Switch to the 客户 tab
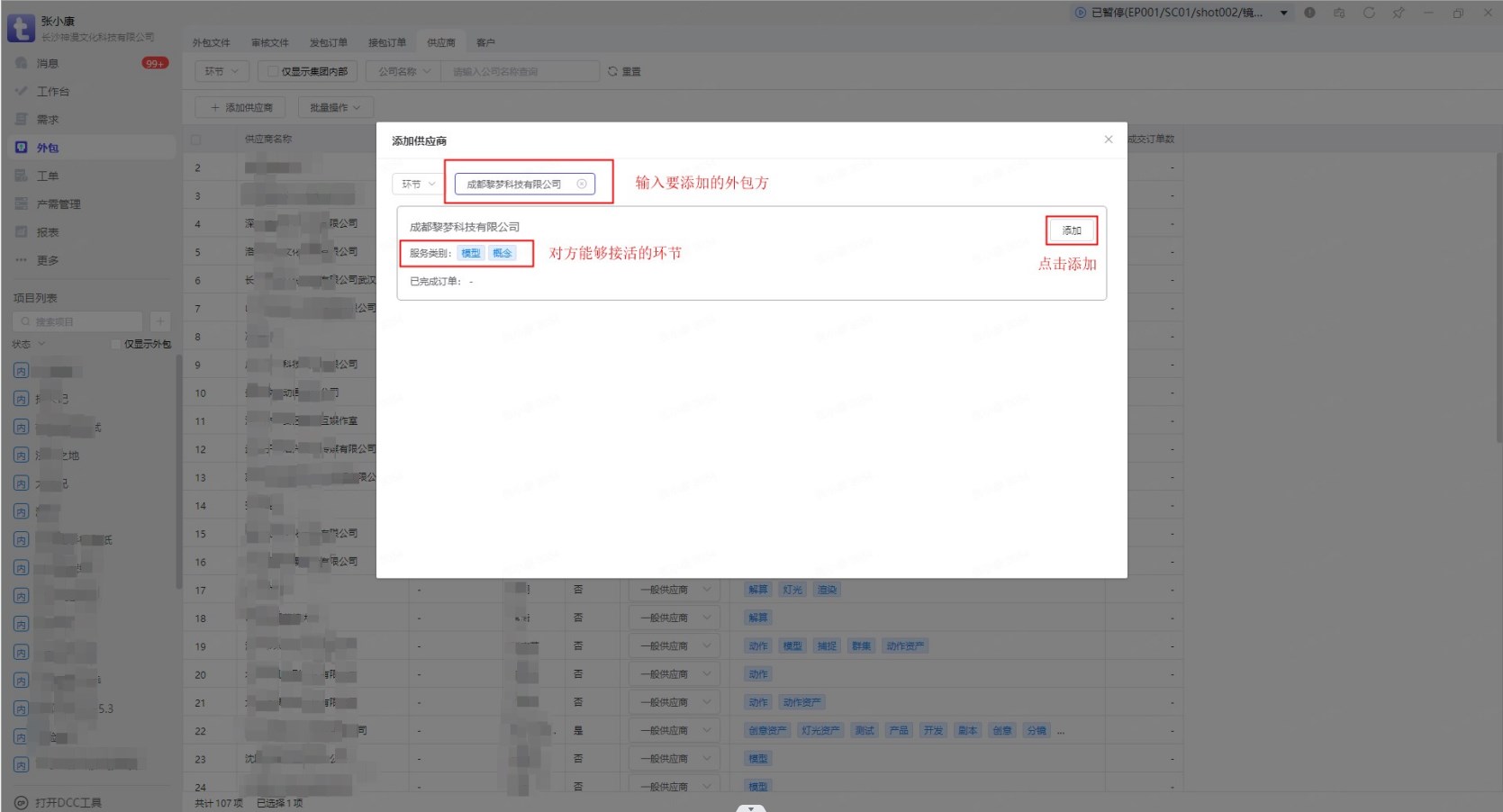The height and width of the screenshot is (812, 1503). click(485, 42)
